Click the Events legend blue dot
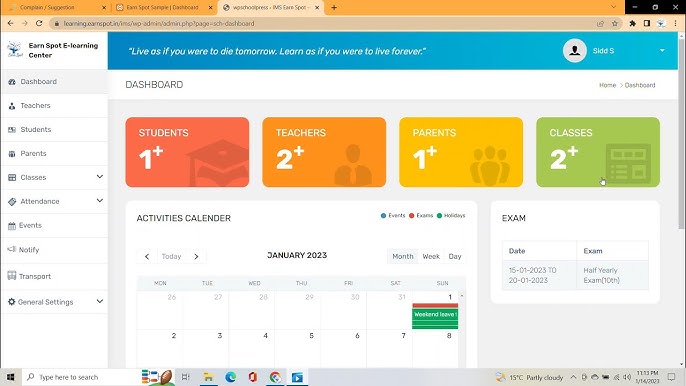686x386 pixels. pos(384,215)
